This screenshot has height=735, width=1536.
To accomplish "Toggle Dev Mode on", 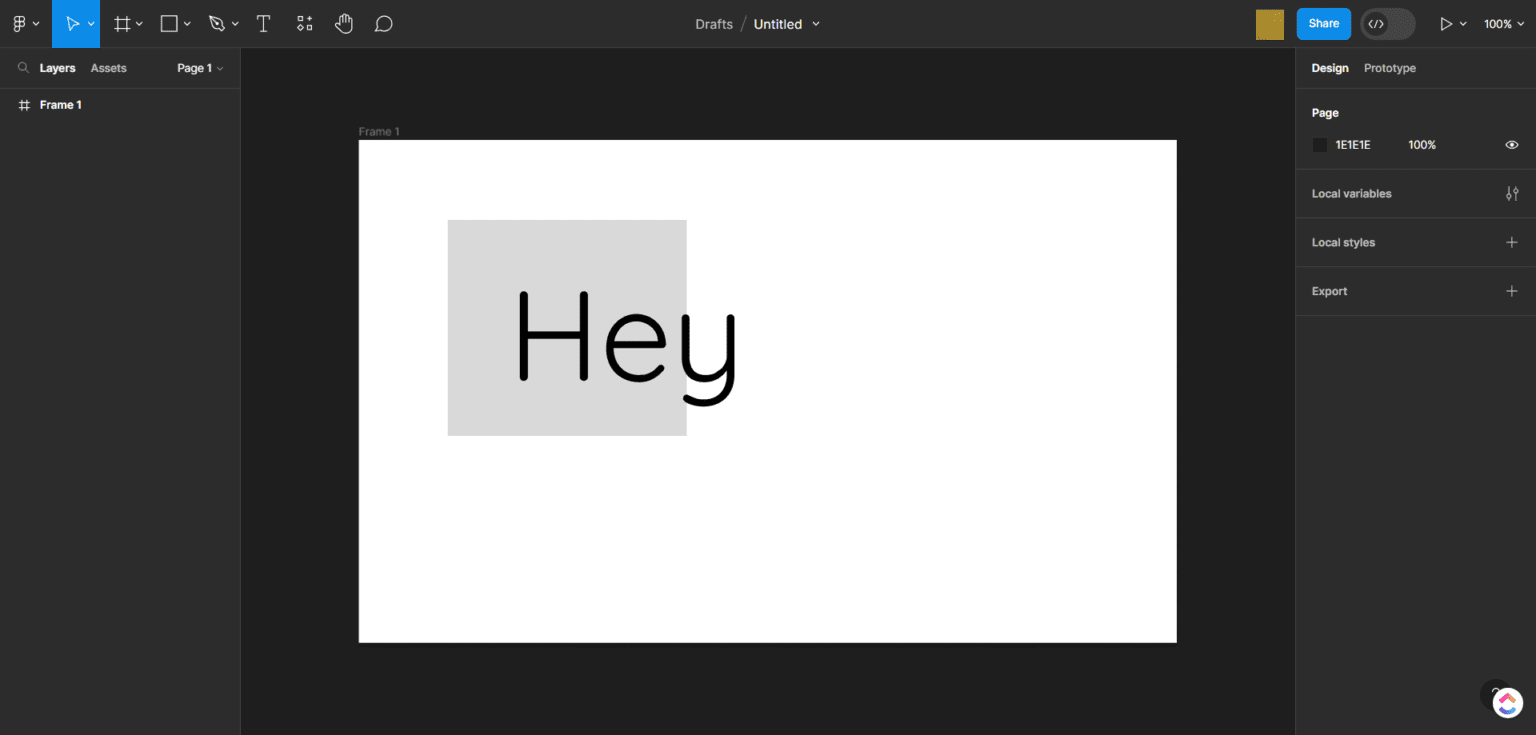I will pyautogui.click(x=1387, y=23).
